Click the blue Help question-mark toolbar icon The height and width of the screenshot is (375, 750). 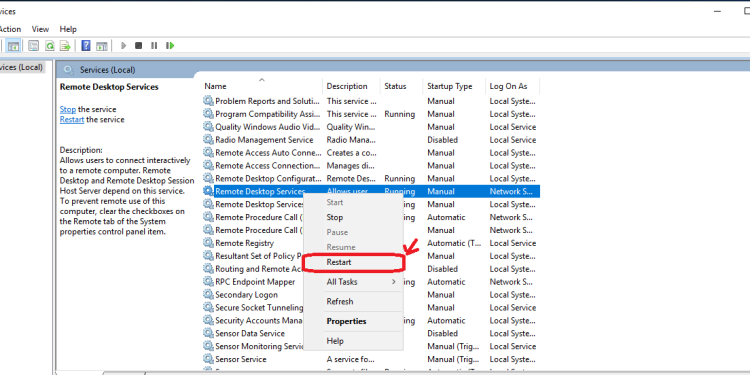[86, 46]
